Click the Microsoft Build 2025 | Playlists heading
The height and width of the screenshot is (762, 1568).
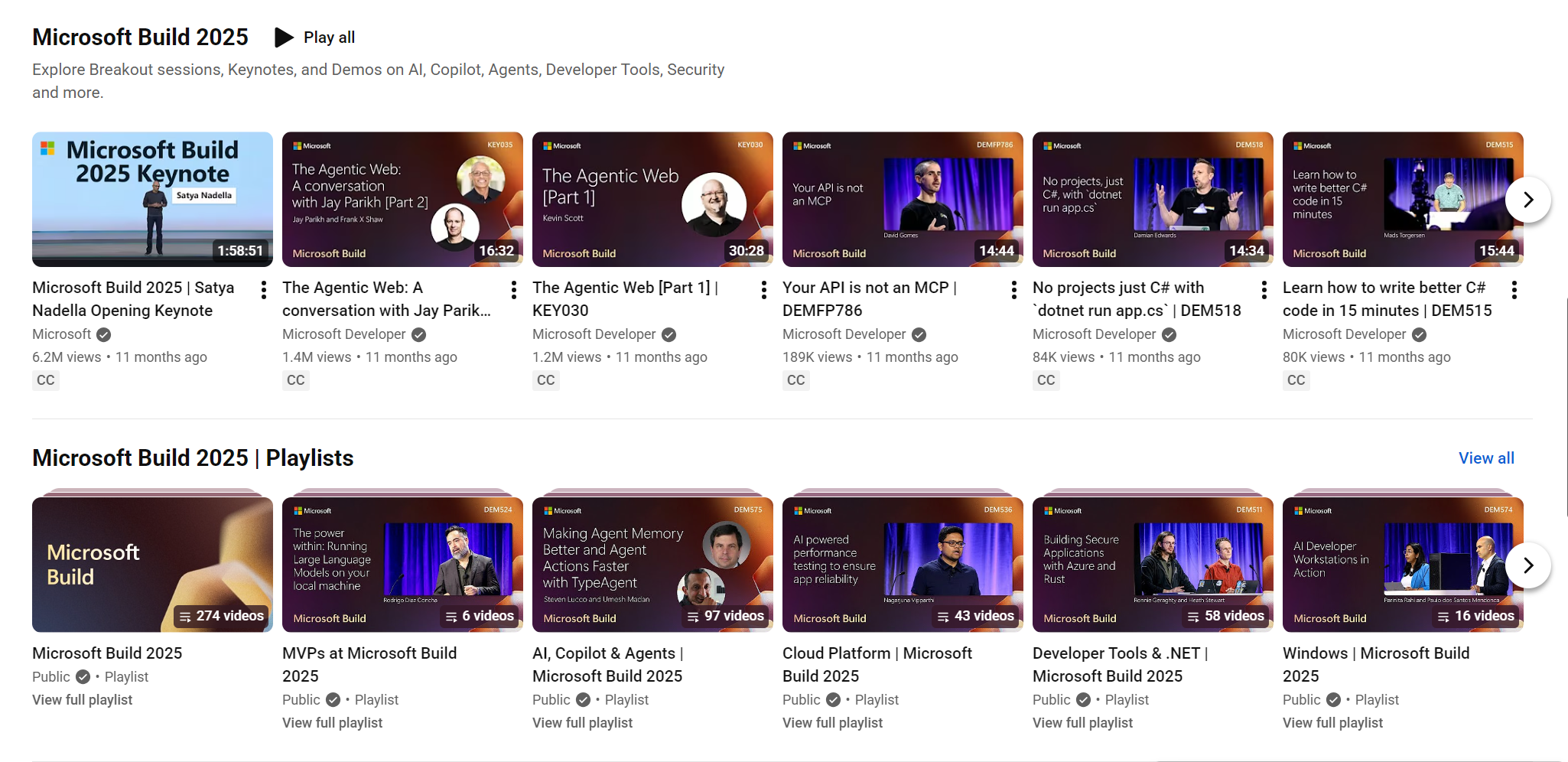193,458
